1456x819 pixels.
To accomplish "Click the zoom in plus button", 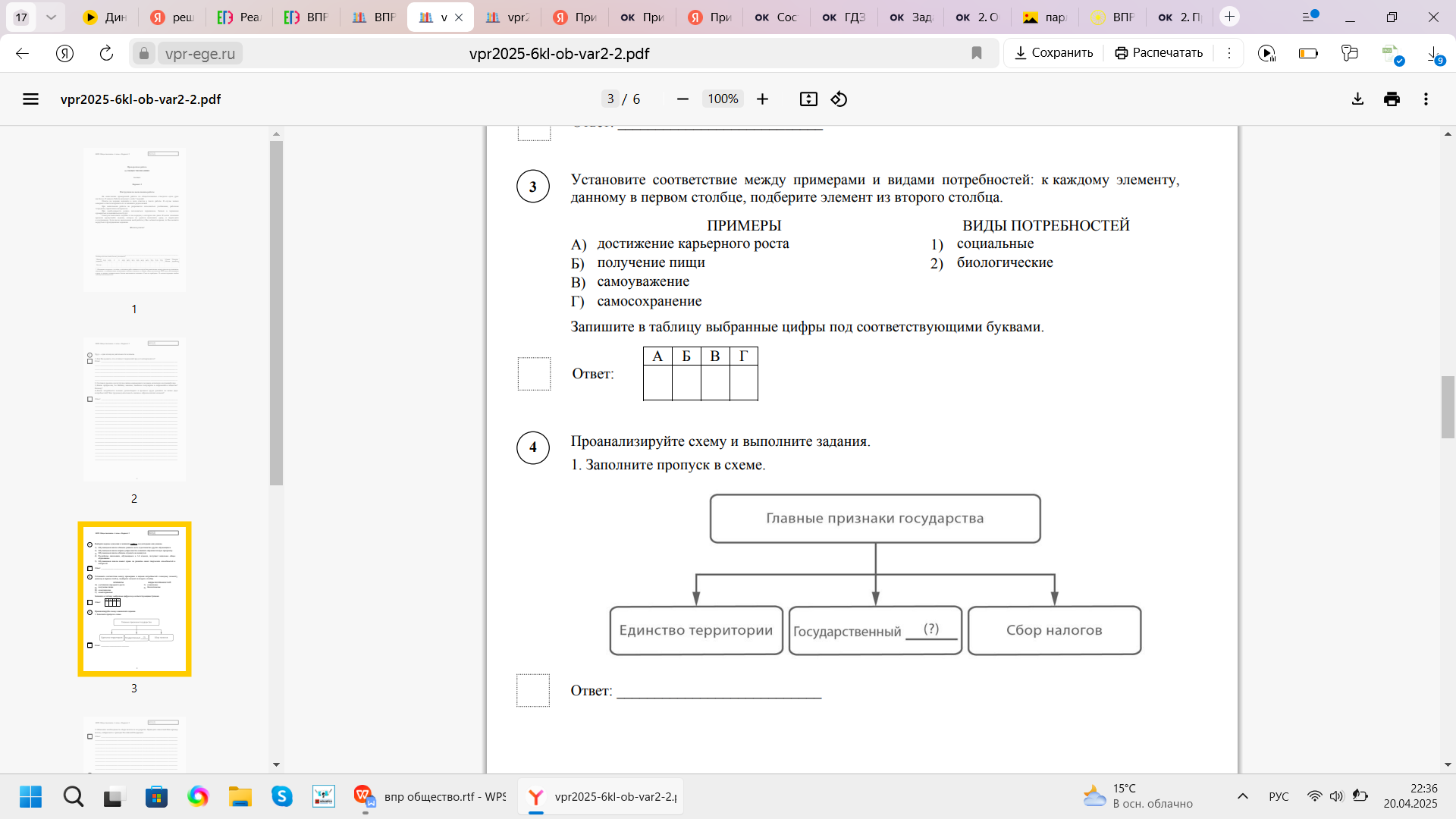I will 762,99.
